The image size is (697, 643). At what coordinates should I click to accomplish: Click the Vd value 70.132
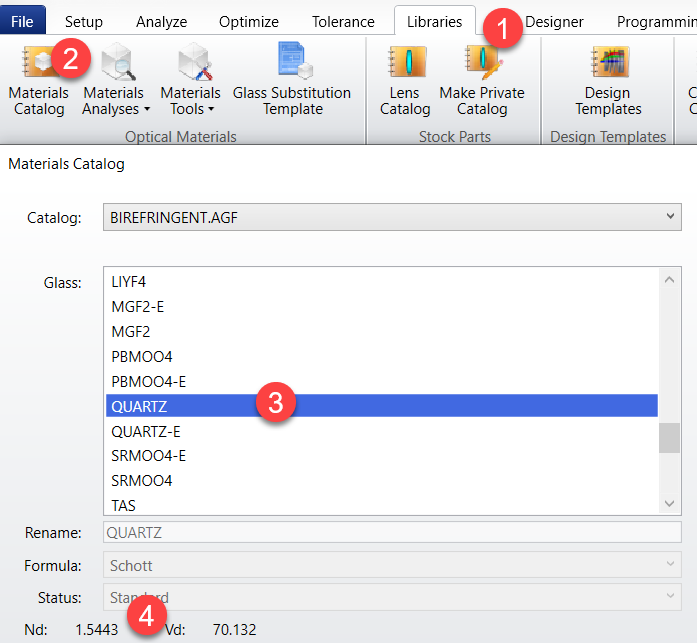tap(234, 629)
